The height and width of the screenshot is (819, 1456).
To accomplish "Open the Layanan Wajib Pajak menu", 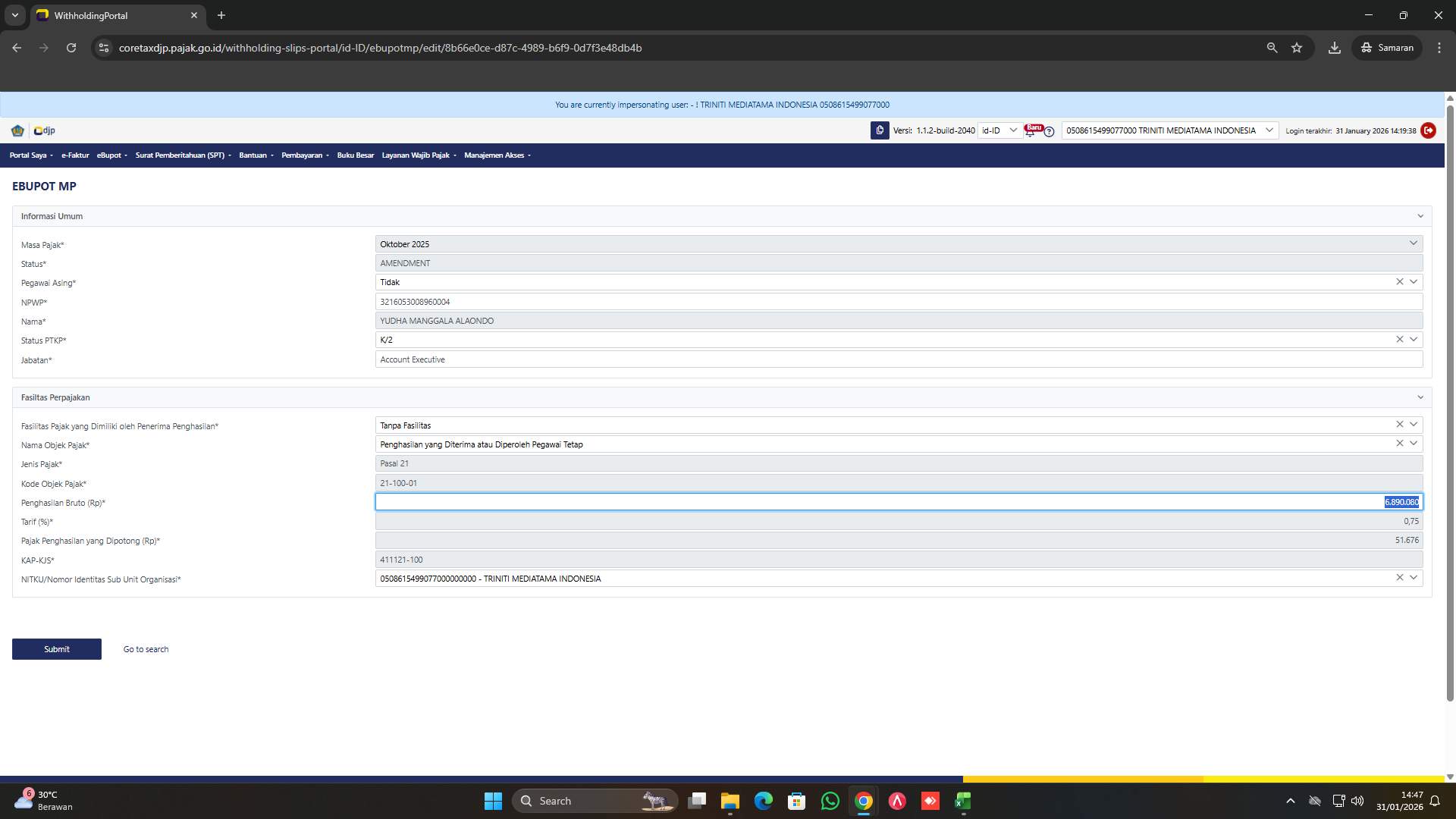I will [x=416, y=155].
